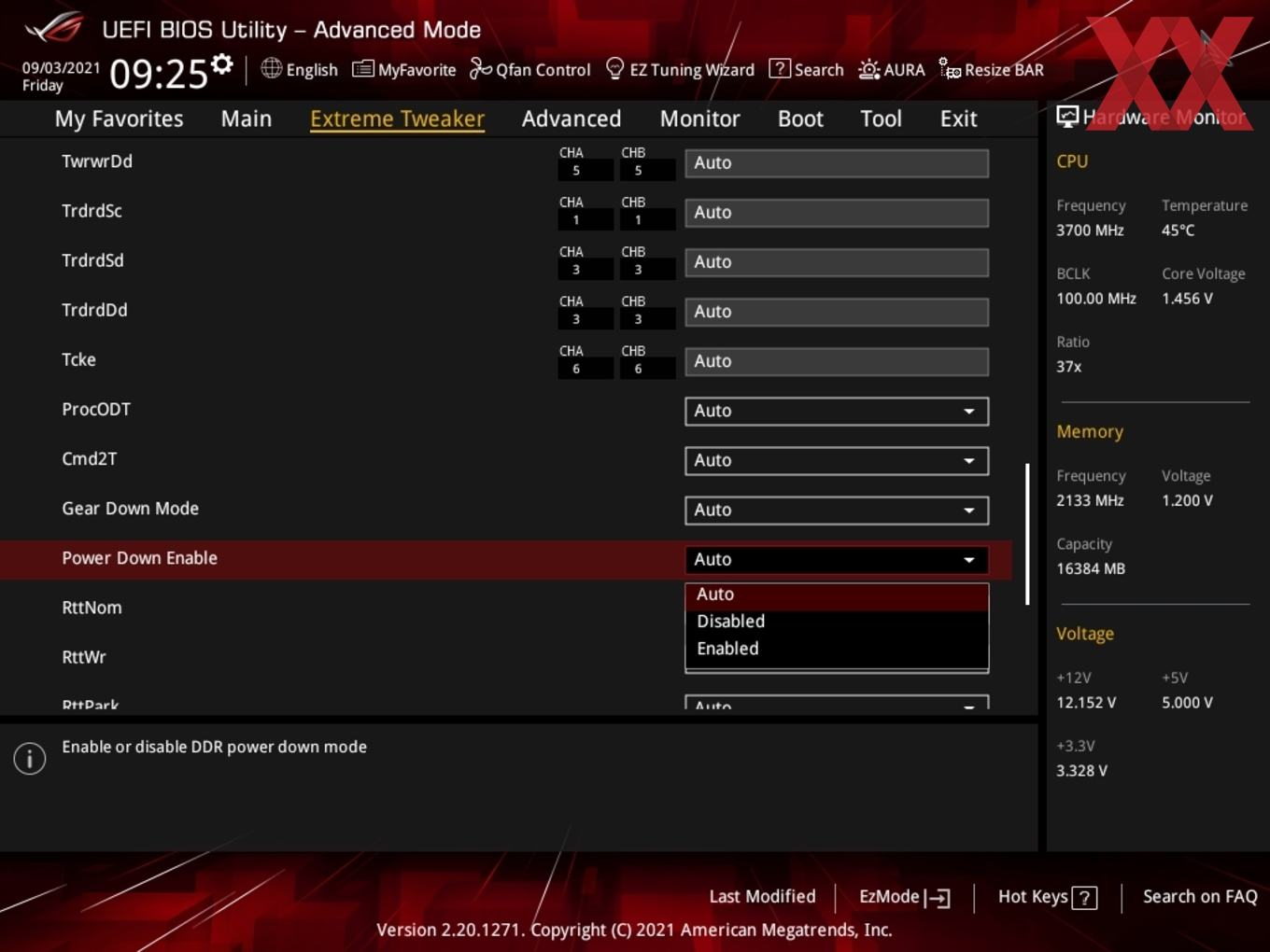1270x952 pixels.
Task: Go to the Exit tab
Action: click(958, 119)
